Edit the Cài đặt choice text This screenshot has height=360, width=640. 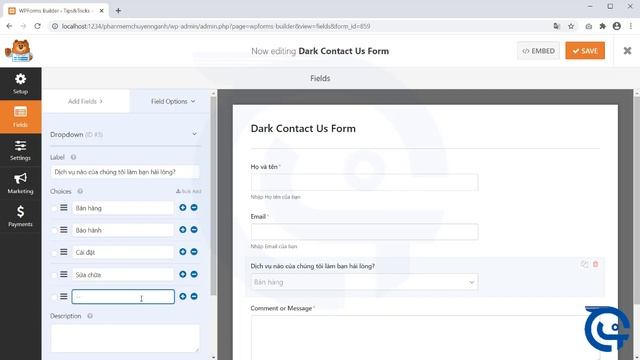pyautogui.click(x=123, y=252)
